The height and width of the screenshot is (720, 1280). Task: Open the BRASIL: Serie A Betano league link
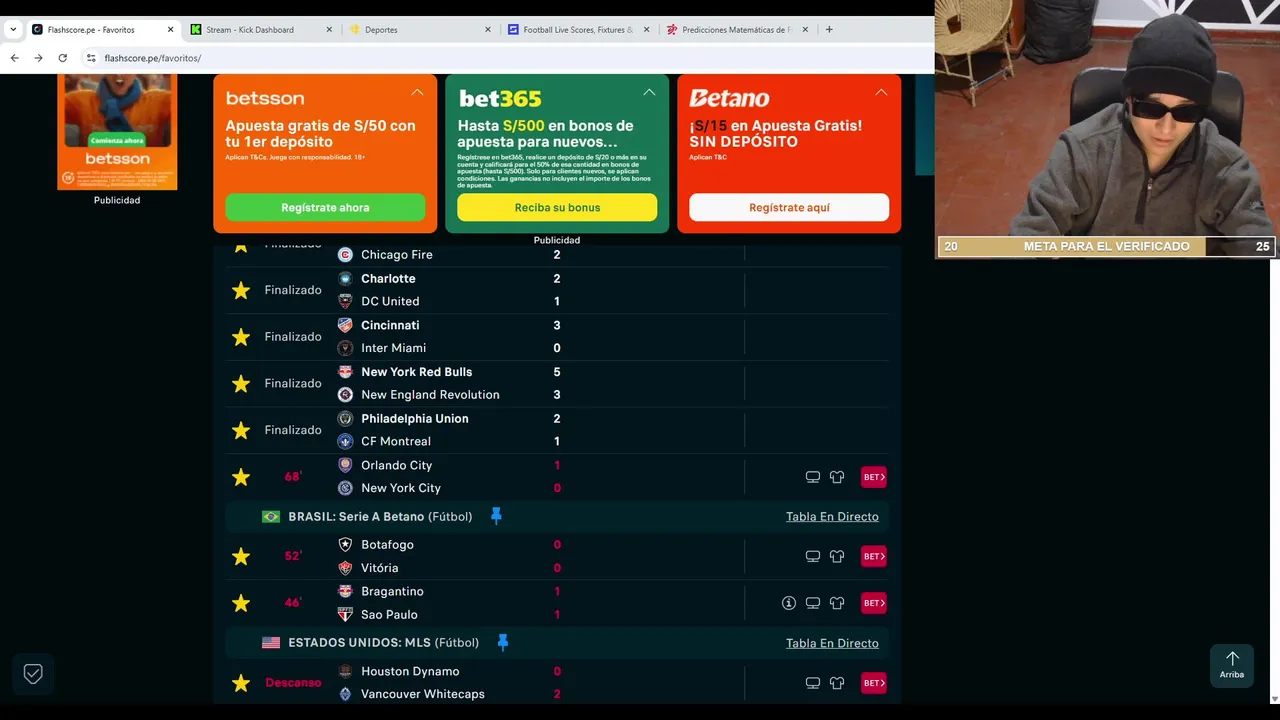[x=380, y=517]
